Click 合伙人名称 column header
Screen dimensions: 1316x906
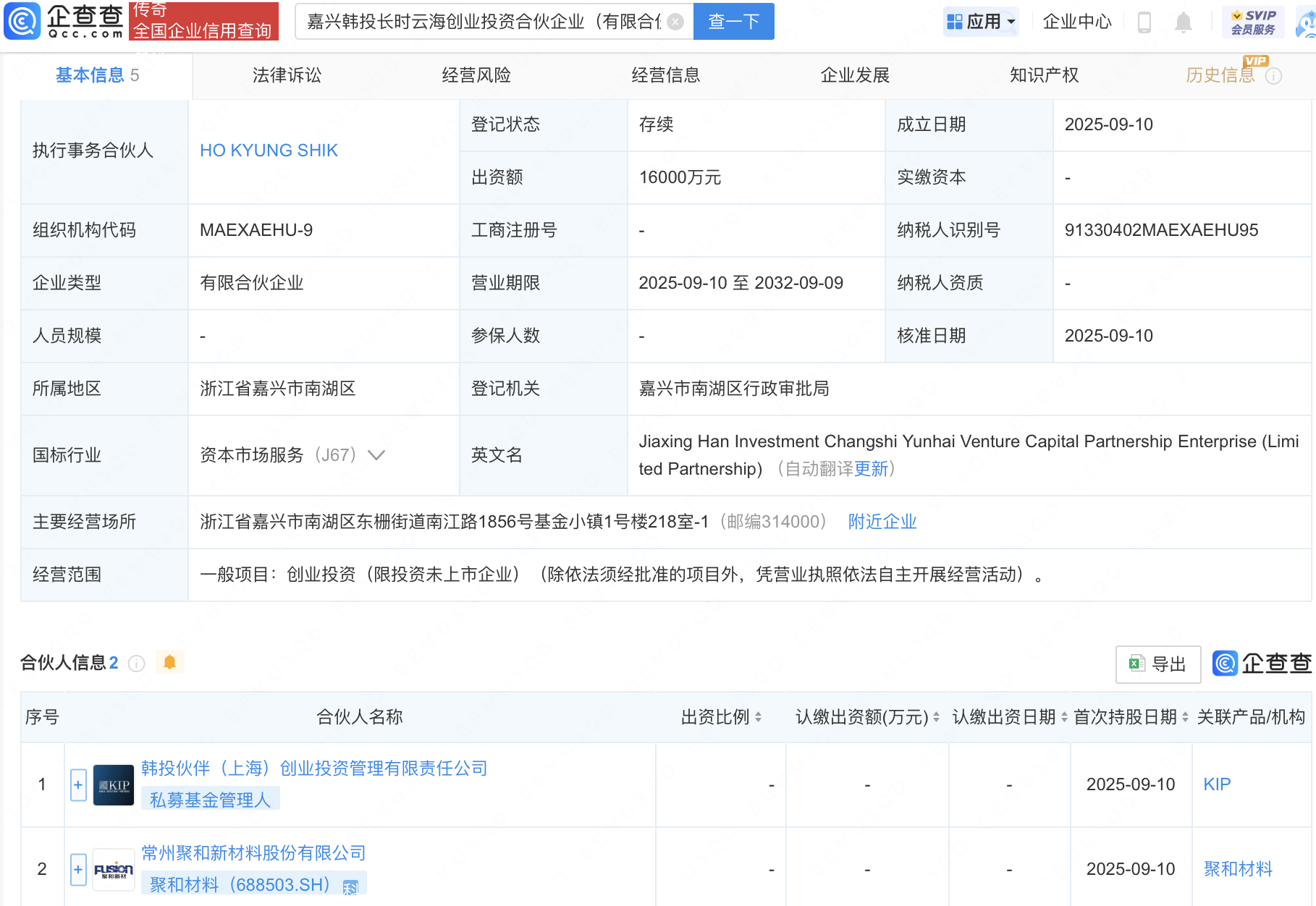(x=360, y=717)
